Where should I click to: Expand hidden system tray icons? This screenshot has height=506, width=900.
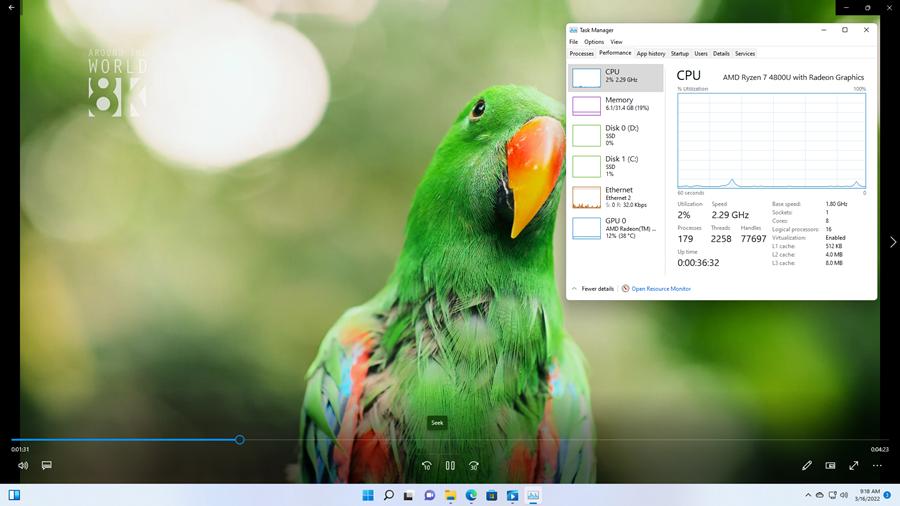[808, 495]
